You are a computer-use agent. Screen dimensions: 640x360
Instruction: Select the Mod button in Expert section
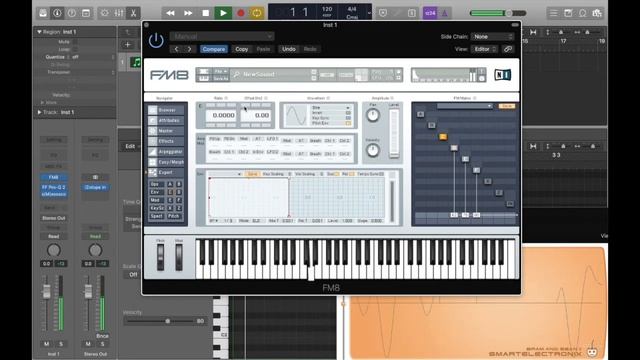pos(156,200)
